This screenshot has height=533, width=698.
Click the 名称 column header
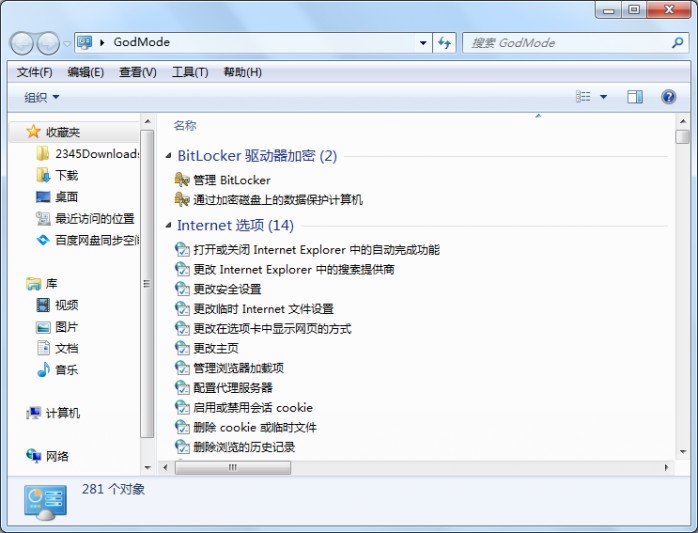tap(185, 126)
